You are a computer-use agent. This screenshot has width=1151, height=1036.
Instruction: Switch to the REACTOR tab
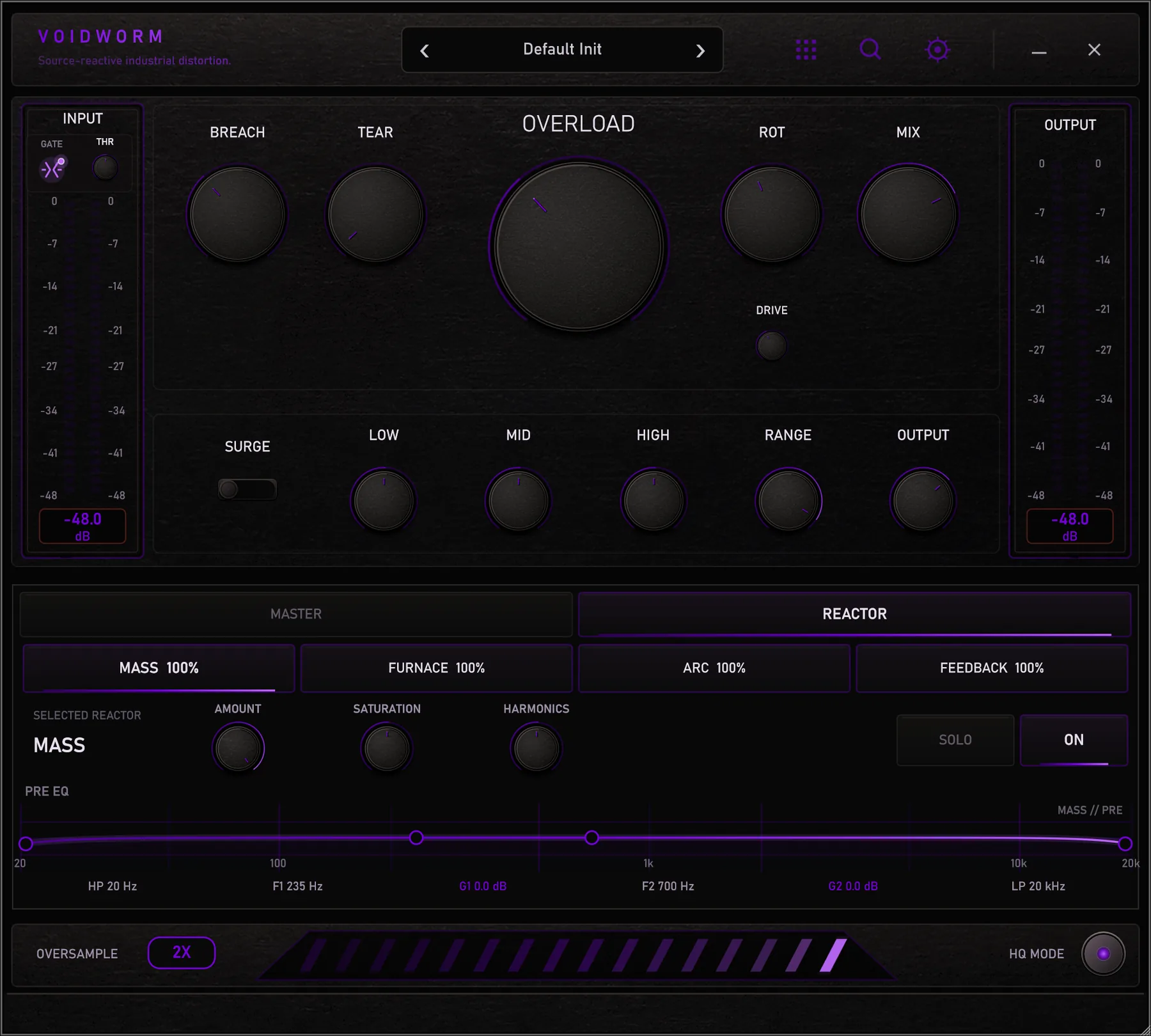pos(854,614)
